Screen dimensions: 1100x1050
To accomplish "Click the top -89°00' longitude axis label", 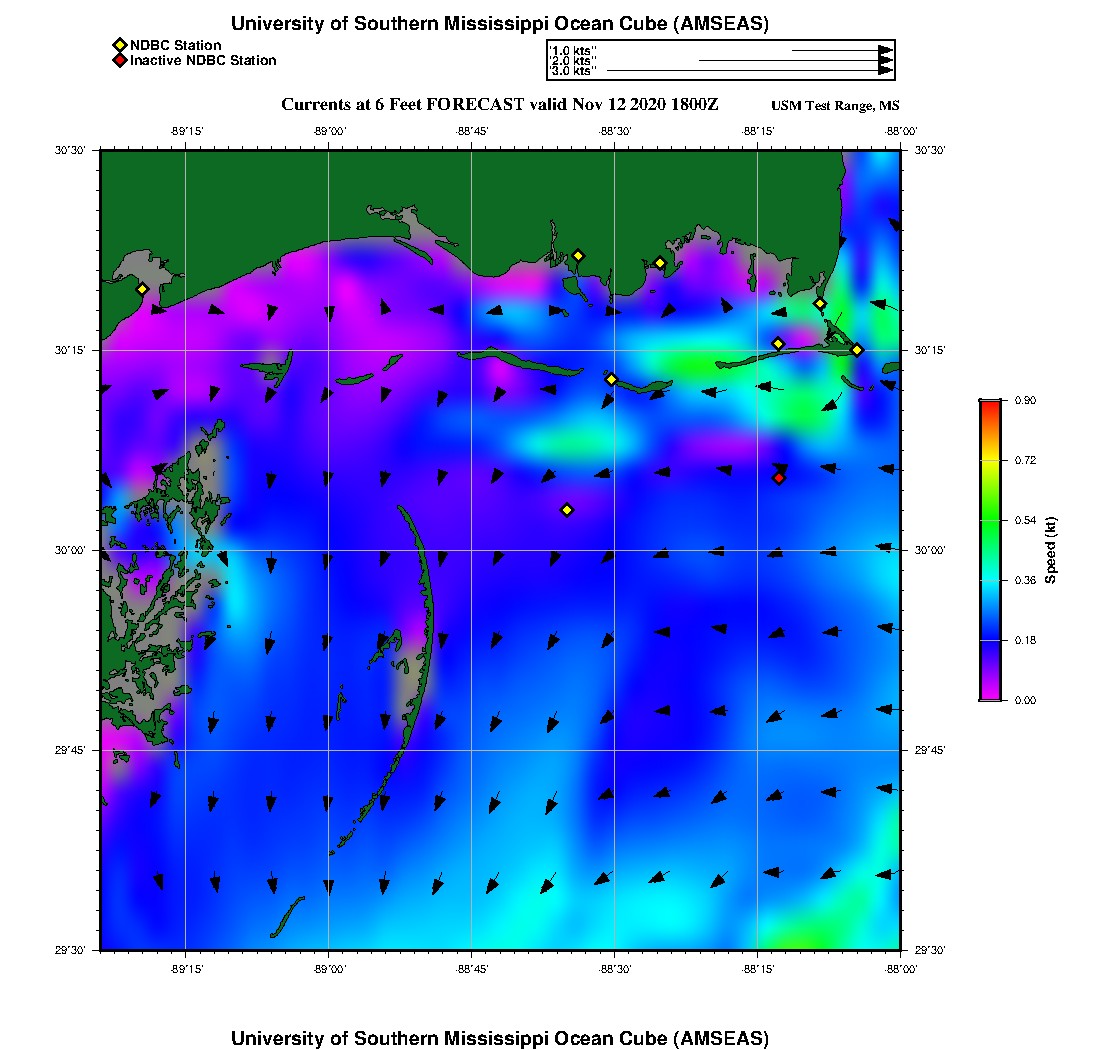I will [x=329, y=131].
